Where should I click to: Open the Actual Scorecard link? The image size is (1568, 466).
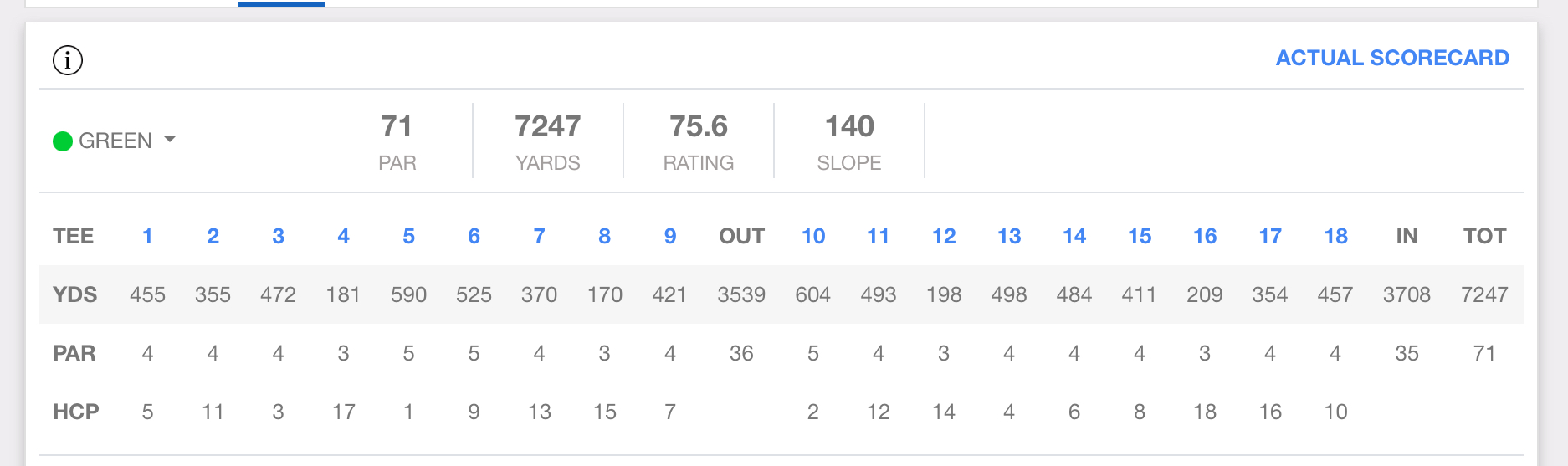click(x=1391, y=58)
